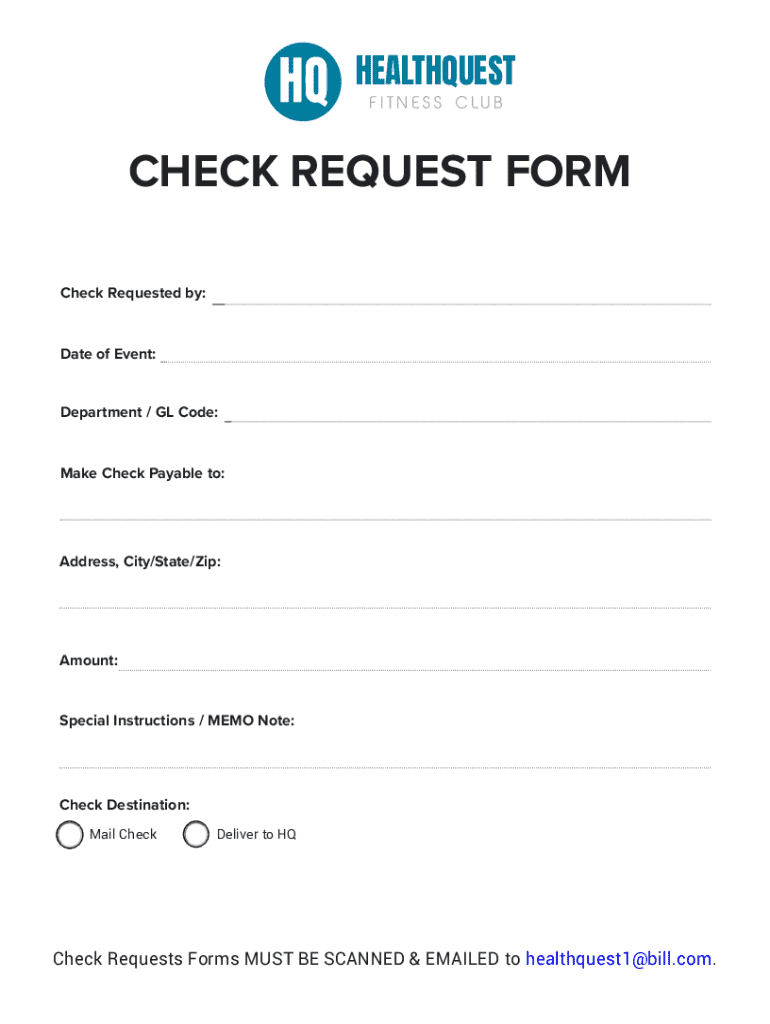
Task: Click the line under Make Check Payable to
Action: 385,515
